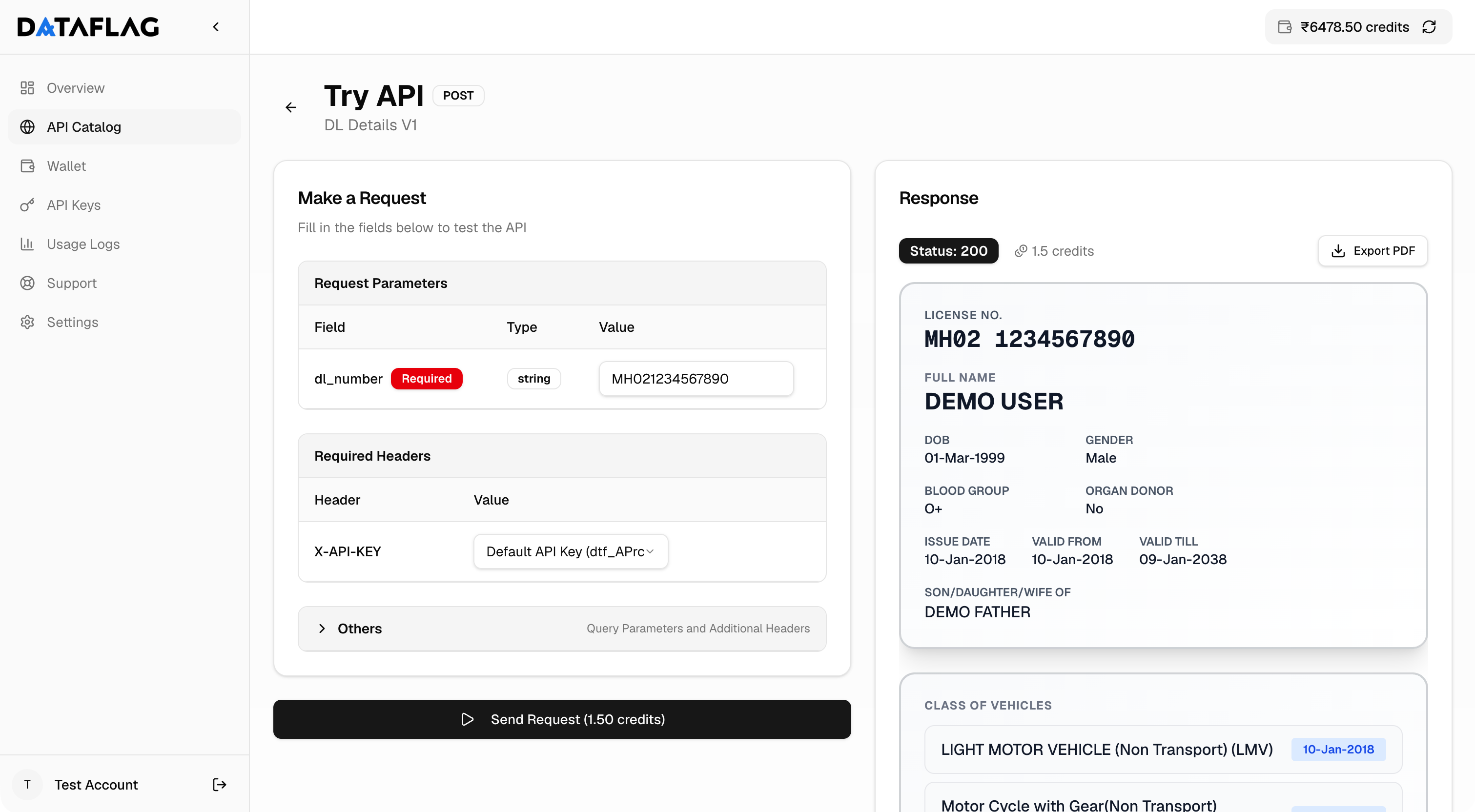Image resolution: width=1475 pixels, height=812 pixels.
Task: Click the Valid Till value 09-Jan-2038
Action: 1183,559
